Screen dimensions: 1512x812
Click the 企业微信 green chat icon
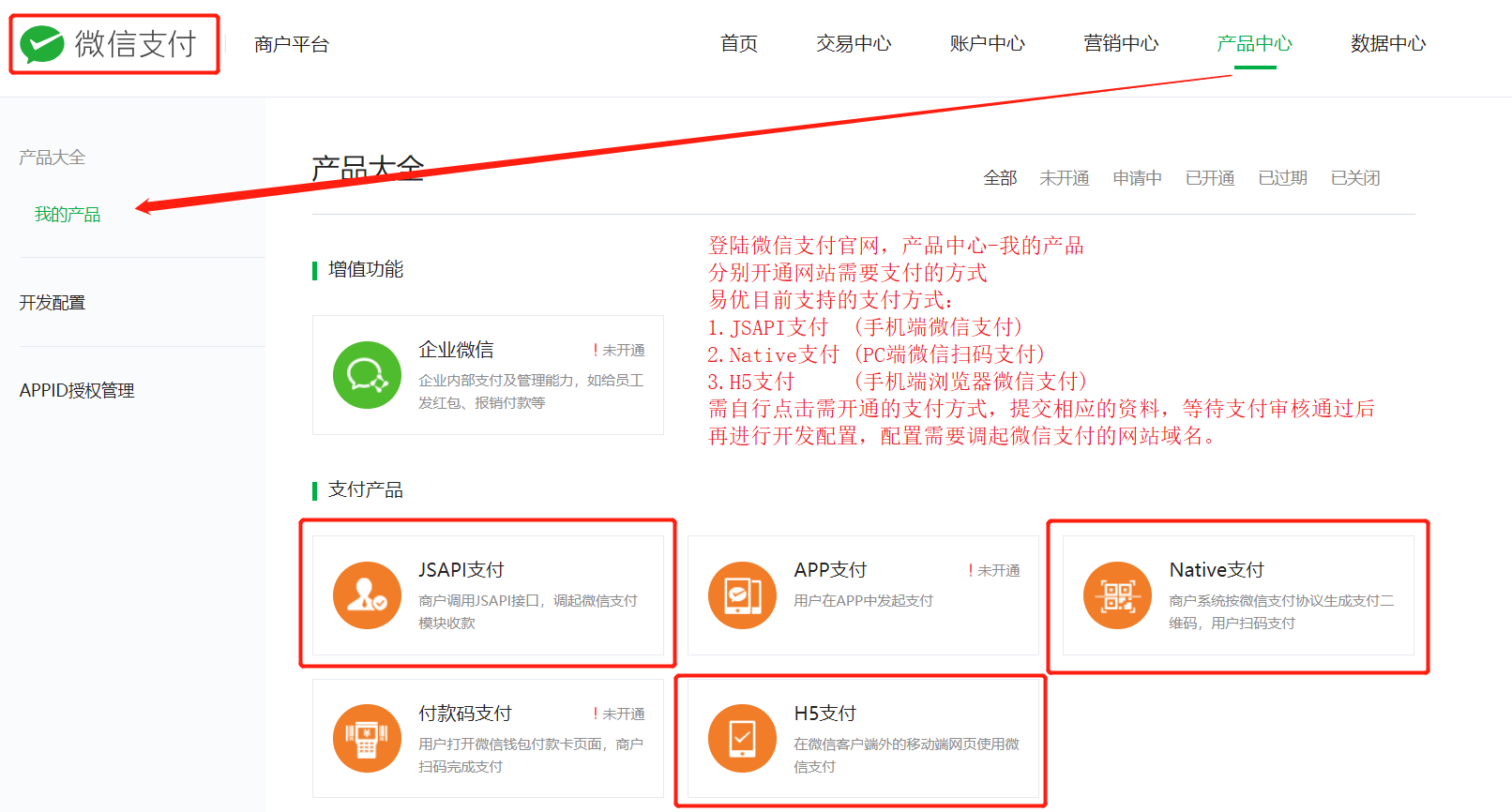(367, 375)
